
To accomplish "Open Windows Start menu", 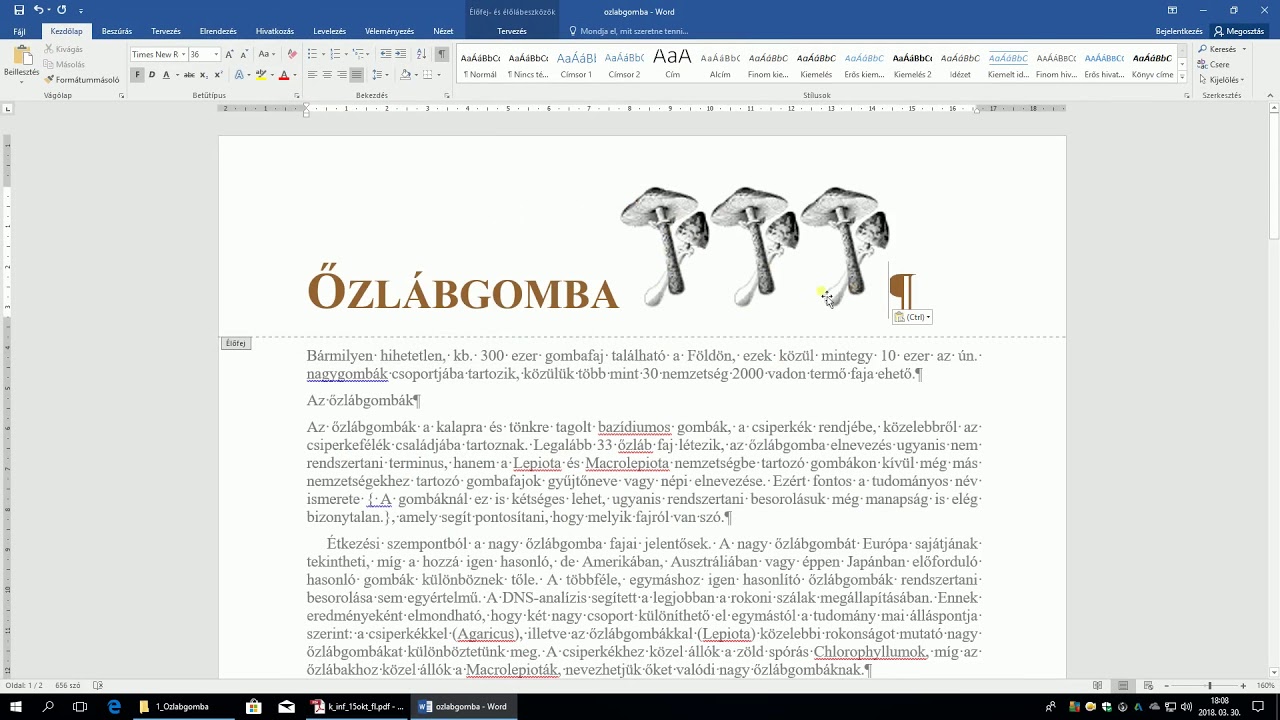I will click(16, 706).
